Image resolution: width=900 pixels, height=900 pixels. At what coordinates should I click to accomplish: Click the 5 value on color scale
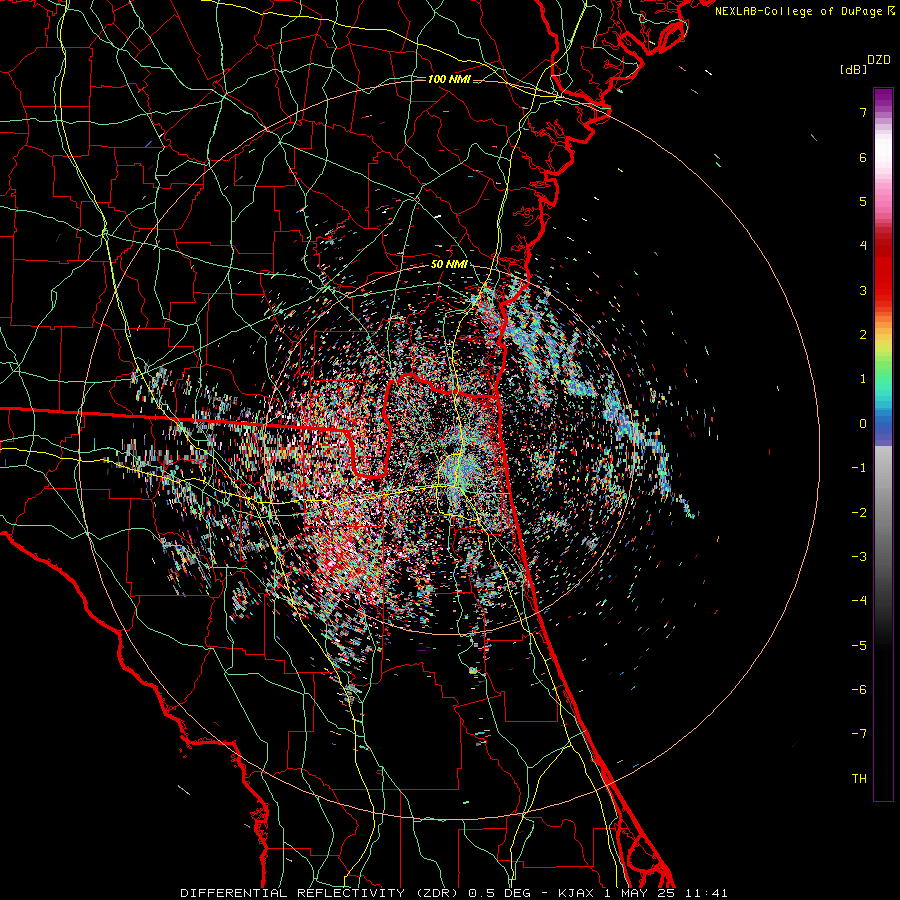click(863, 201)
